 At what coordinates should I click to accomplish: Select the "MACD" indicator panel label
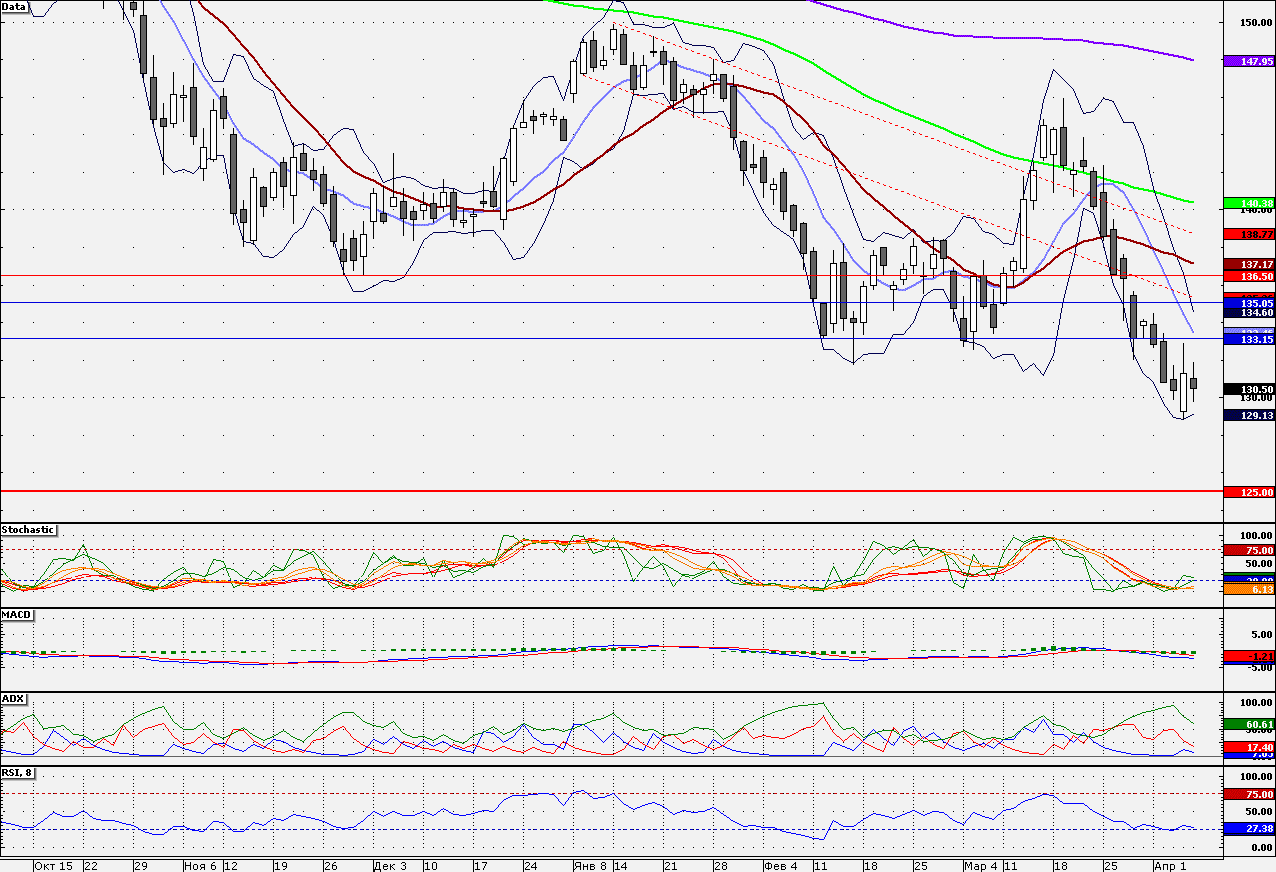15,614
